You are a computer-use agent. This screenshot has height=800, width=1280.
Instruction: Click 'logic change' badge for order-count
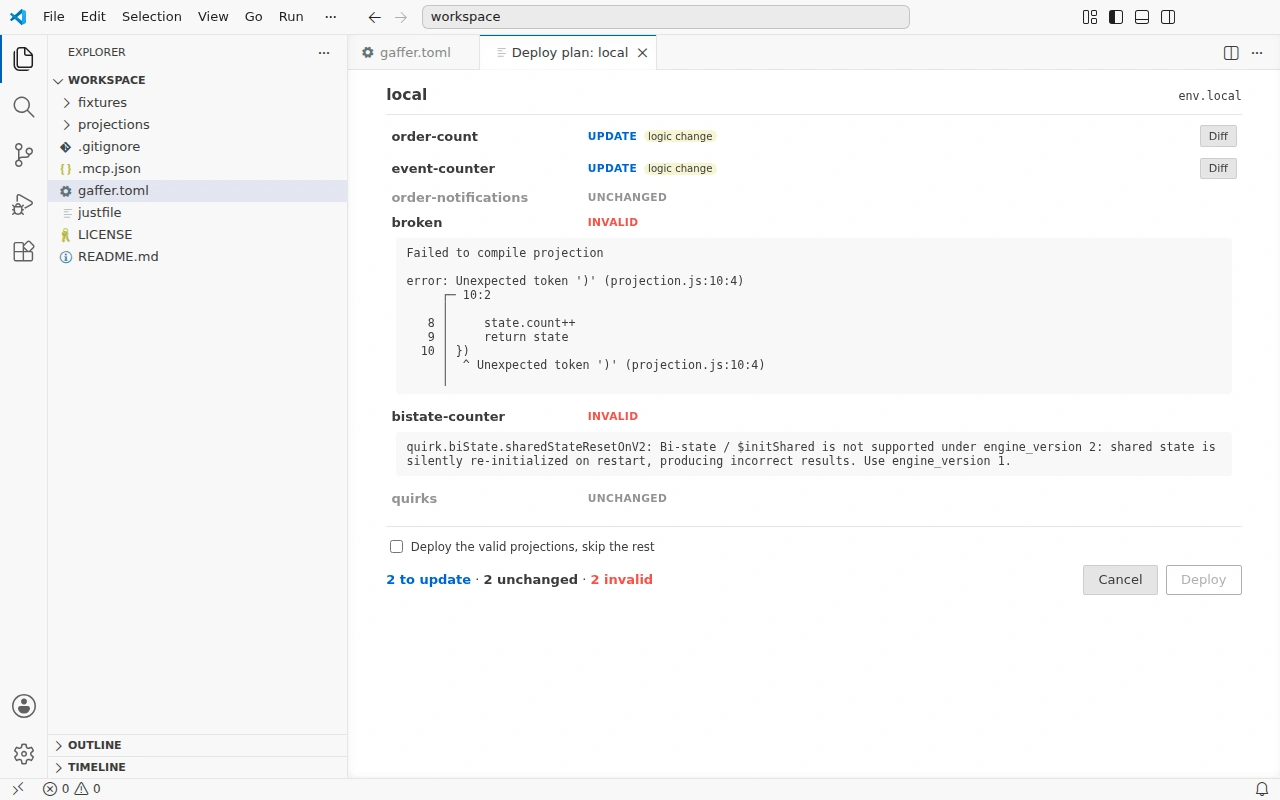(x=680, y=137)
